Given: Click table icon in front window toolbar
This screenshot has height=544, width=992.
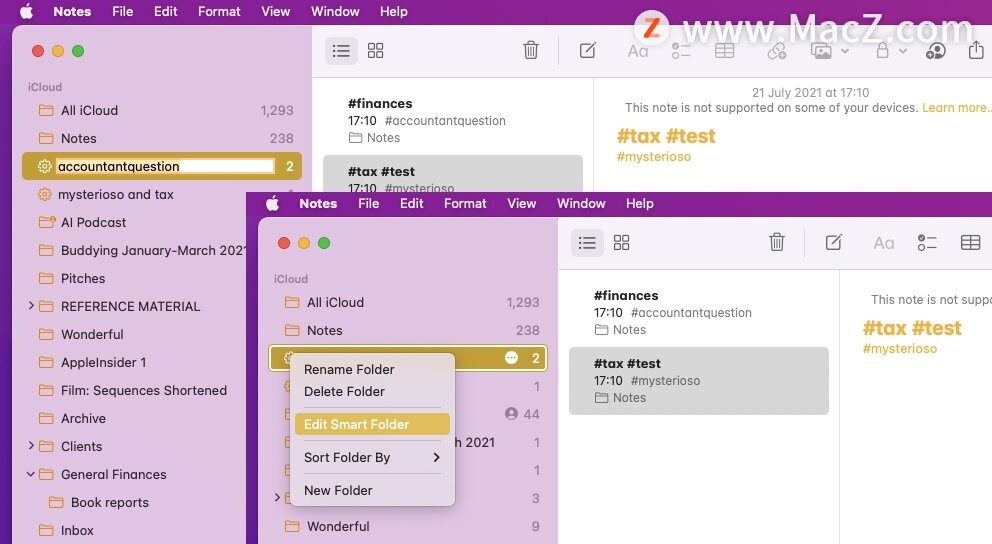Looking at the screenshot, I should pos(970,243).
